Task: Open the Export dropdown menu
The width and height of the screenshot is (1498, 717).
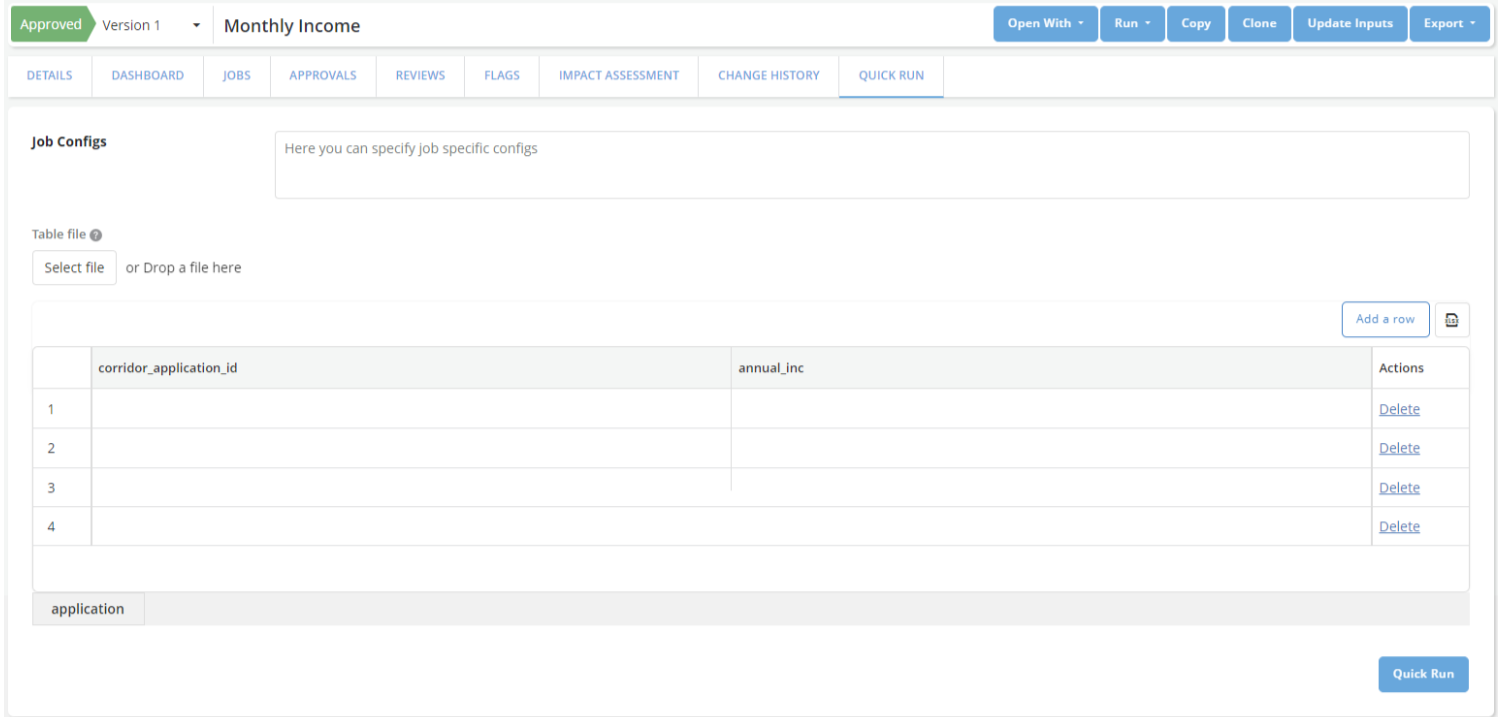Action: [1449, 24]
